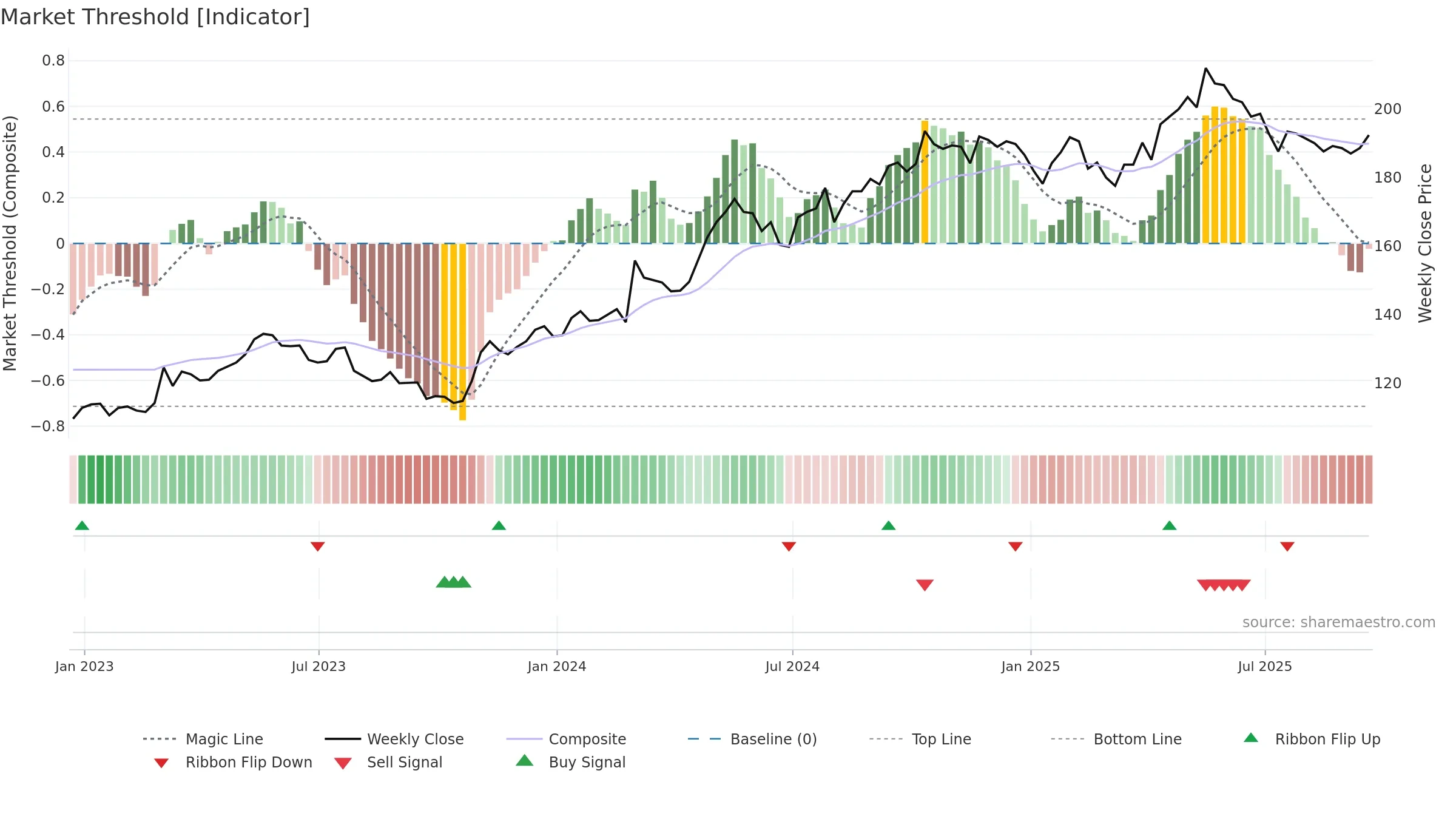Click the ribbon flip down marker after Jul 2025

click(x=1287, y=547)
